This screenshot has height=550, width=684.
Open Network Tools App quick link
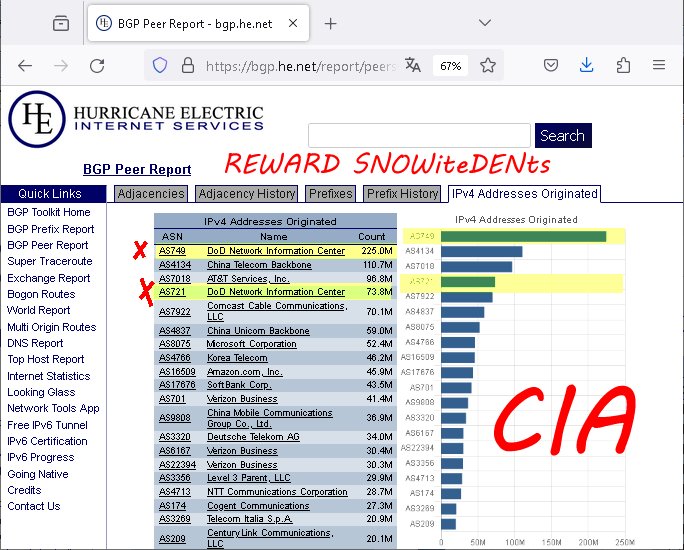click(53, 408)
